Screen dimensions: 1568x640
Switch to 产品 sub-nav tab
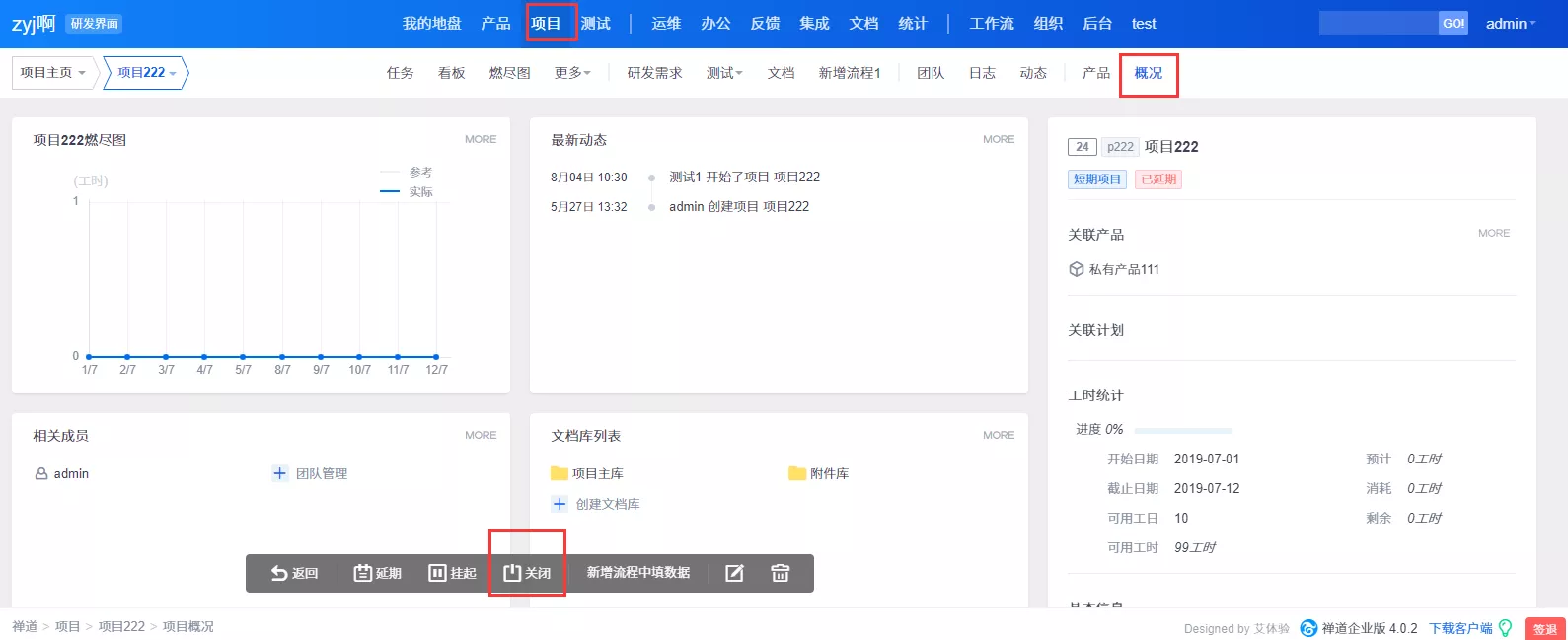tap(1095, 73)
